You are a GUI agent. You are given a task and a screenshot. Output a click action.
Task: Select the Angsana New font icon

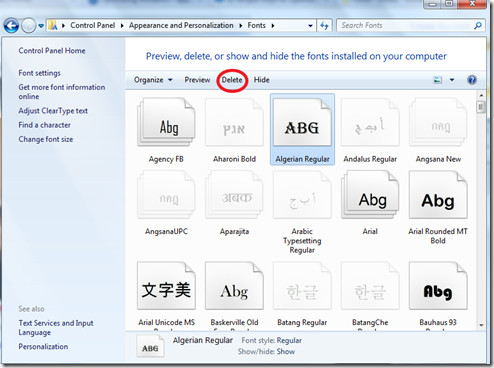pyautogui.click(x=438, y=122)
